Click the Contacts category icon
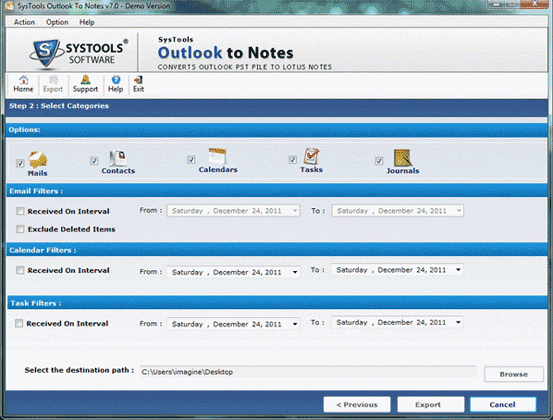Viewport: 553px width, 420px height. pyautogui.click(x=118, y=158)
